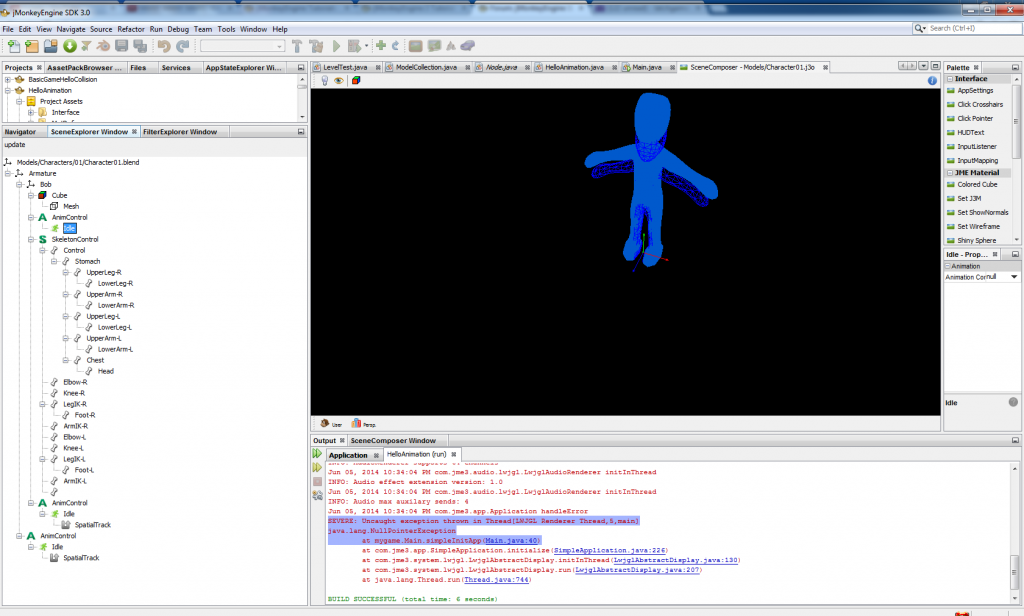Switch to the LevelTest.java editor tab
The width and height of the screenshot is (1024, 616).
[x=345, y=67]
